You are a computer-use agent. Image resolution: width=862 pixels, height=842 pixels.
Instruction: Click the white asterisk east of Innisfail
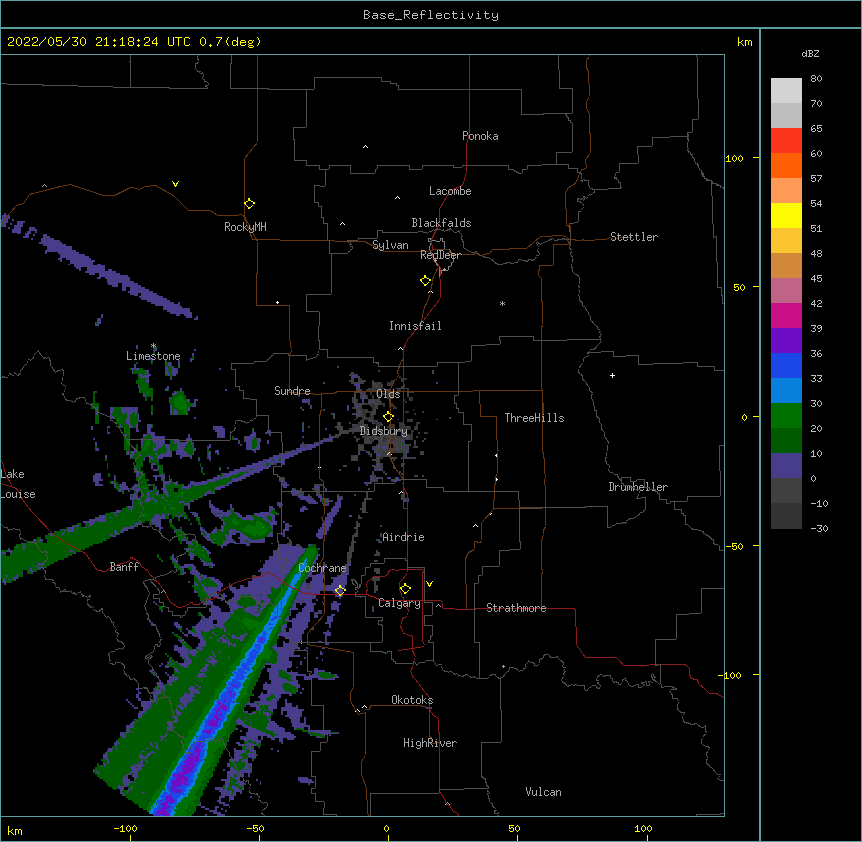pyautogui.click(x=502, y=303)
